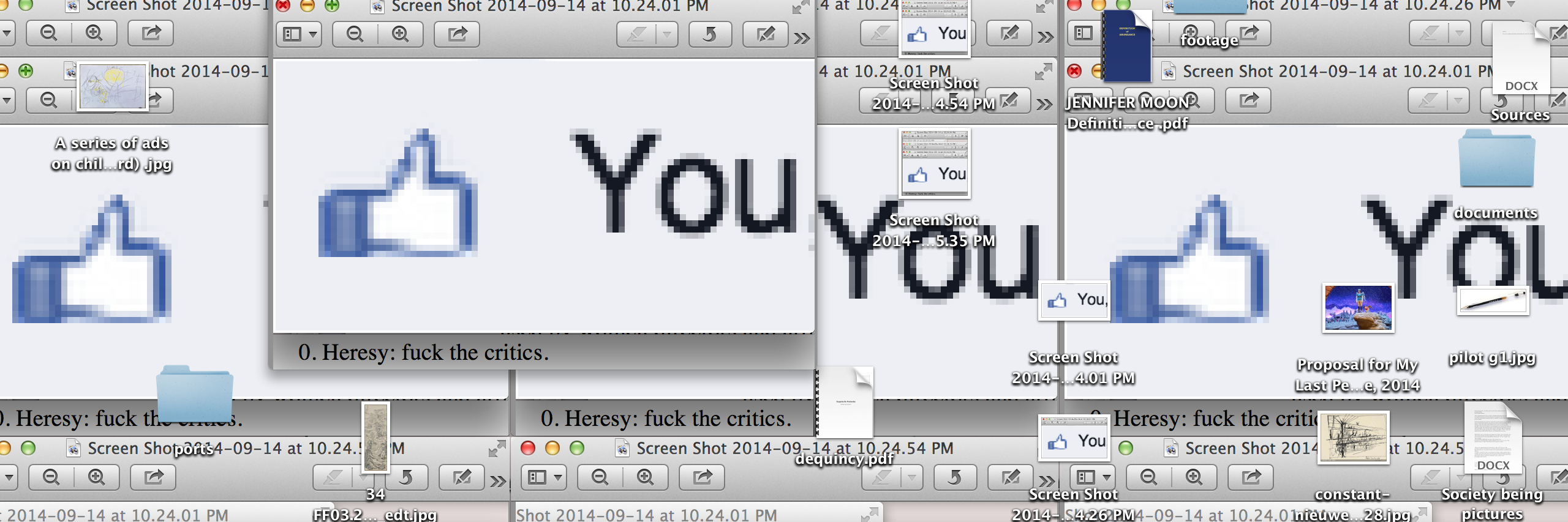The width and height of the screenshot is (1568, 522).
Task: Select the 34 FF03.2...edt.jpg thumbnail
Action: pyautogui.click(x=375, y=438)
